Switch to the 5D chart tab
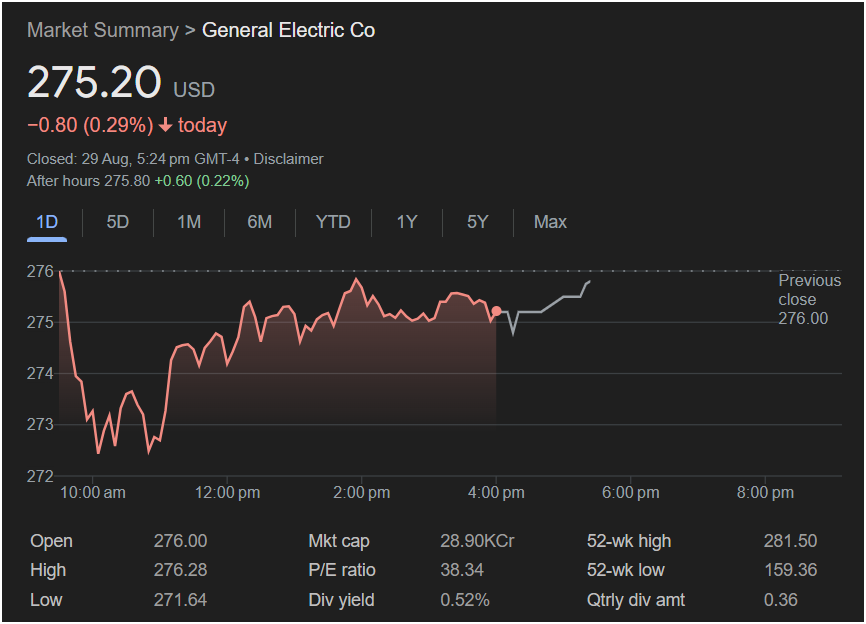The width and height of the screenshot is (866, 624). coord(118,222)
